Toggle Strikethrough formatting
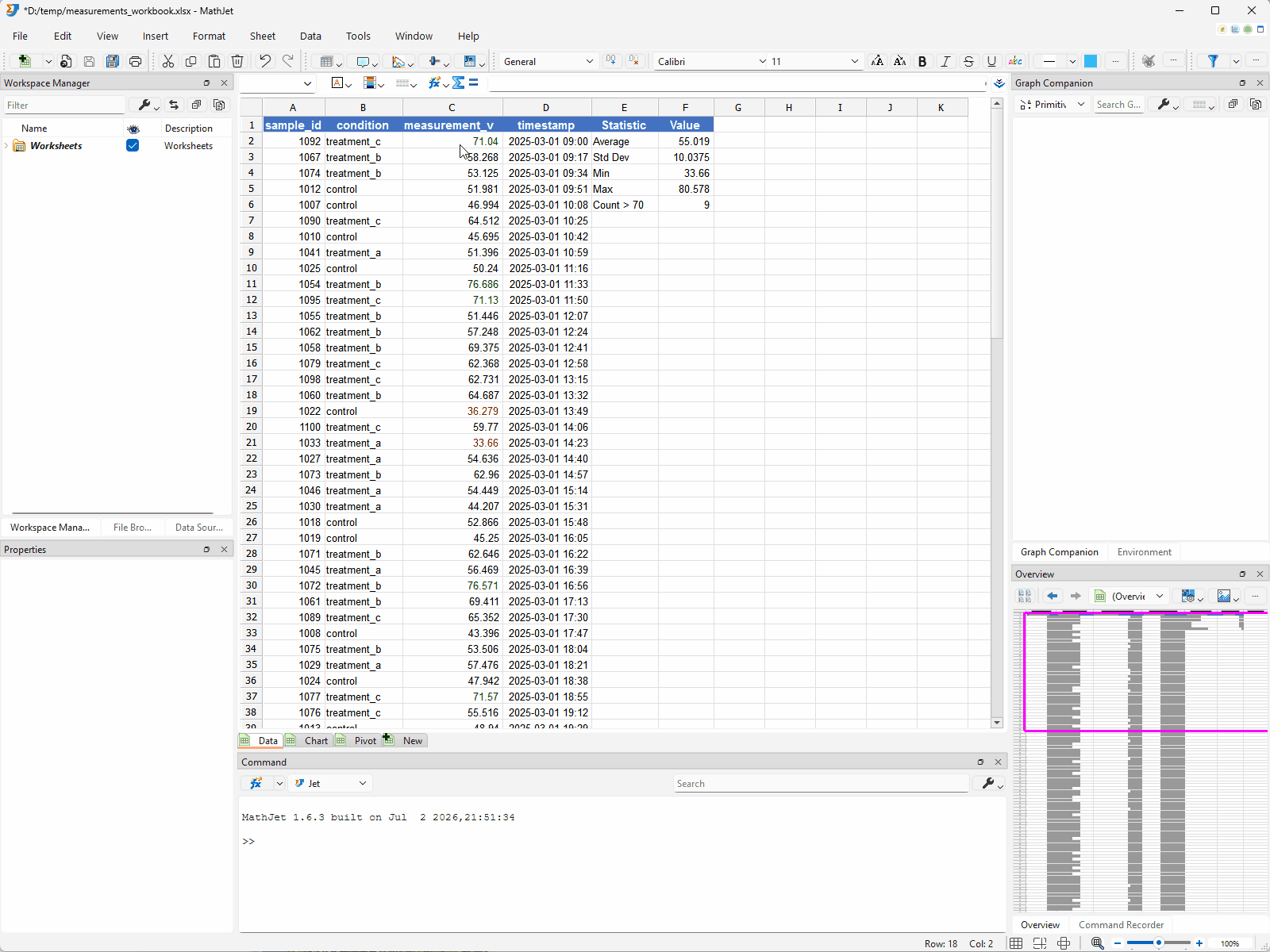The height and width of the screenshot is (952, 1270). click(x=968, y=61)
